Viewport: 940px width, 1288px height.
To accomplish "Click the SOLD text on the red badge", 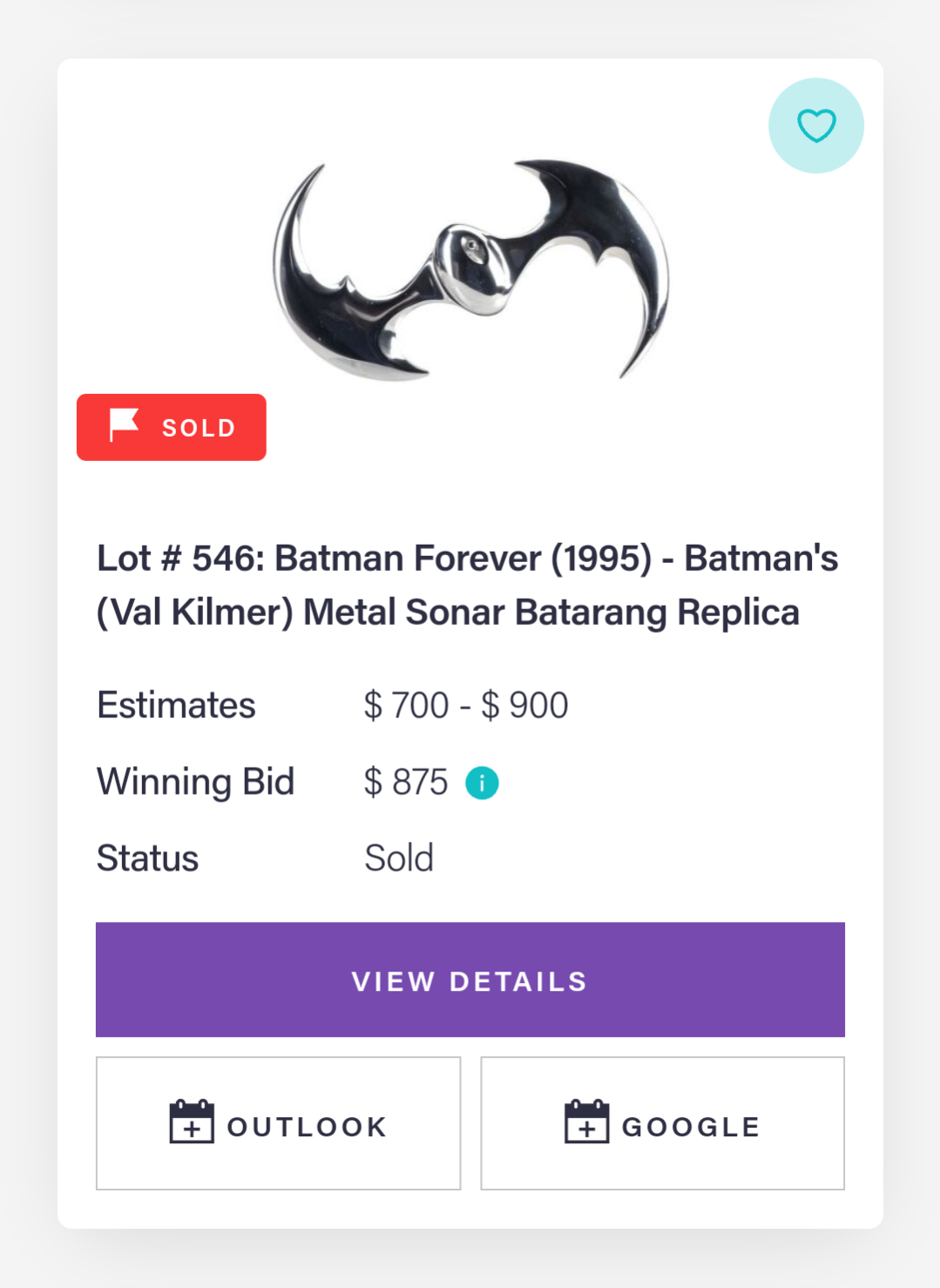I will (199, 428).
